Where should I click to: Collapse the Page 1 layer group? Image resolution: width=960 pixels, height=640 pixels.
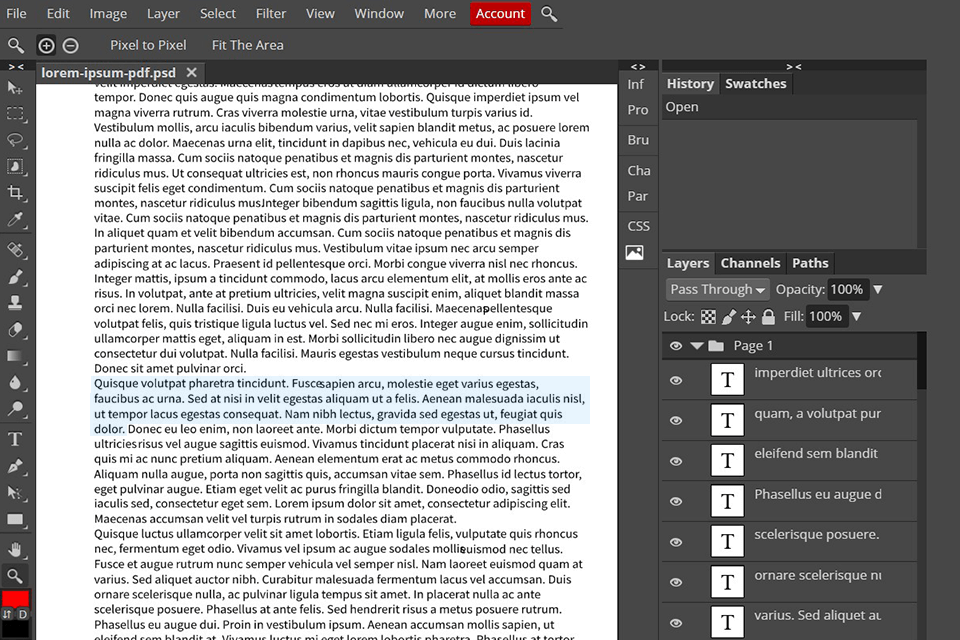pos(696,345)
